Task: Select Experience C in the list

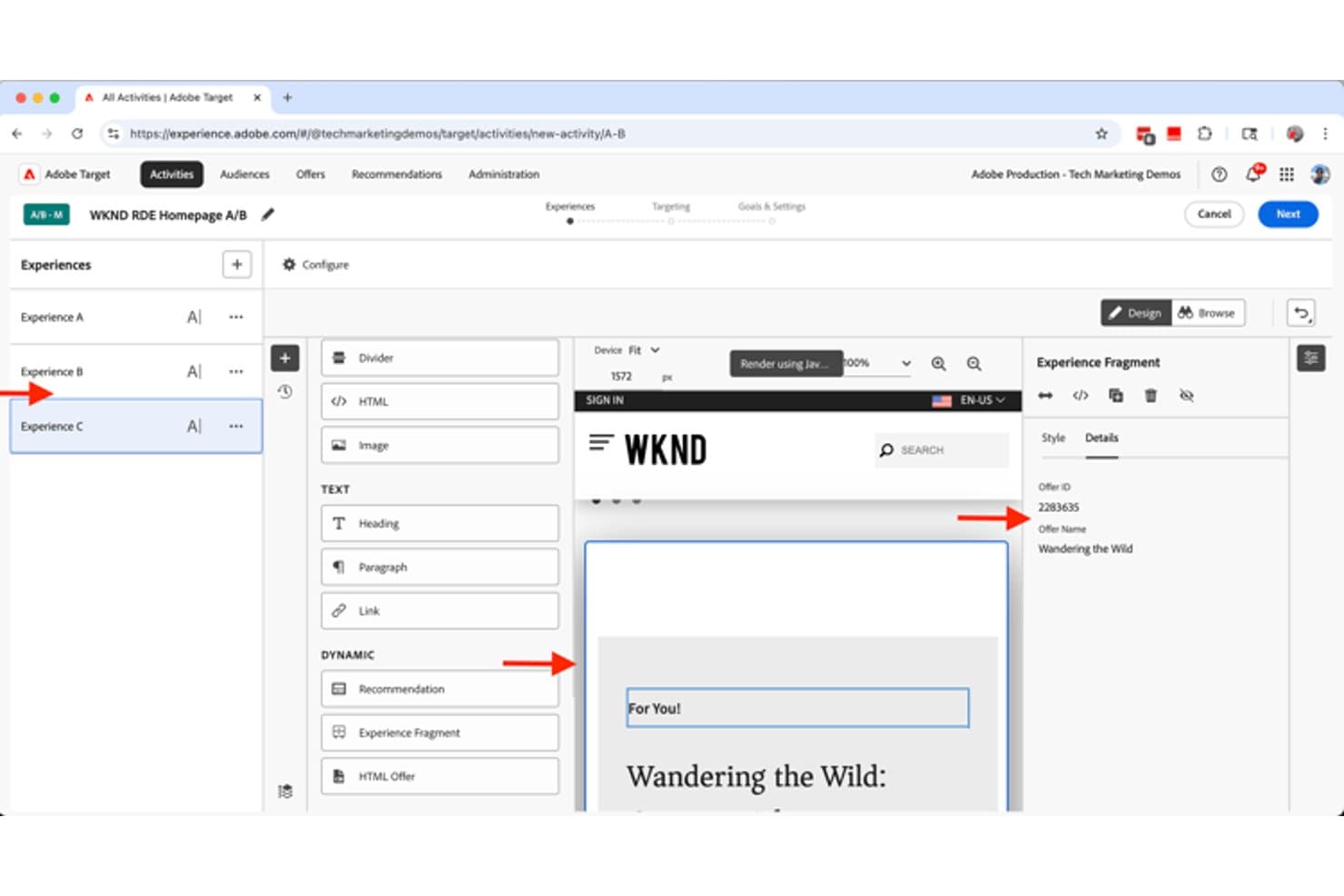Action: 136,426
